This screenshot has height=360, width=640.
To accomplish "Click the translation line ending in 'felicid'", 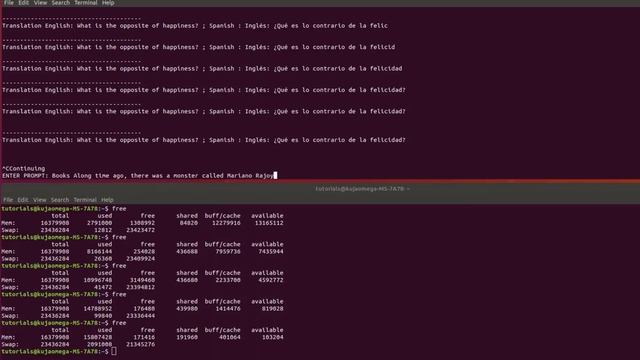I will pyautogui.click(x=199, y=47).
